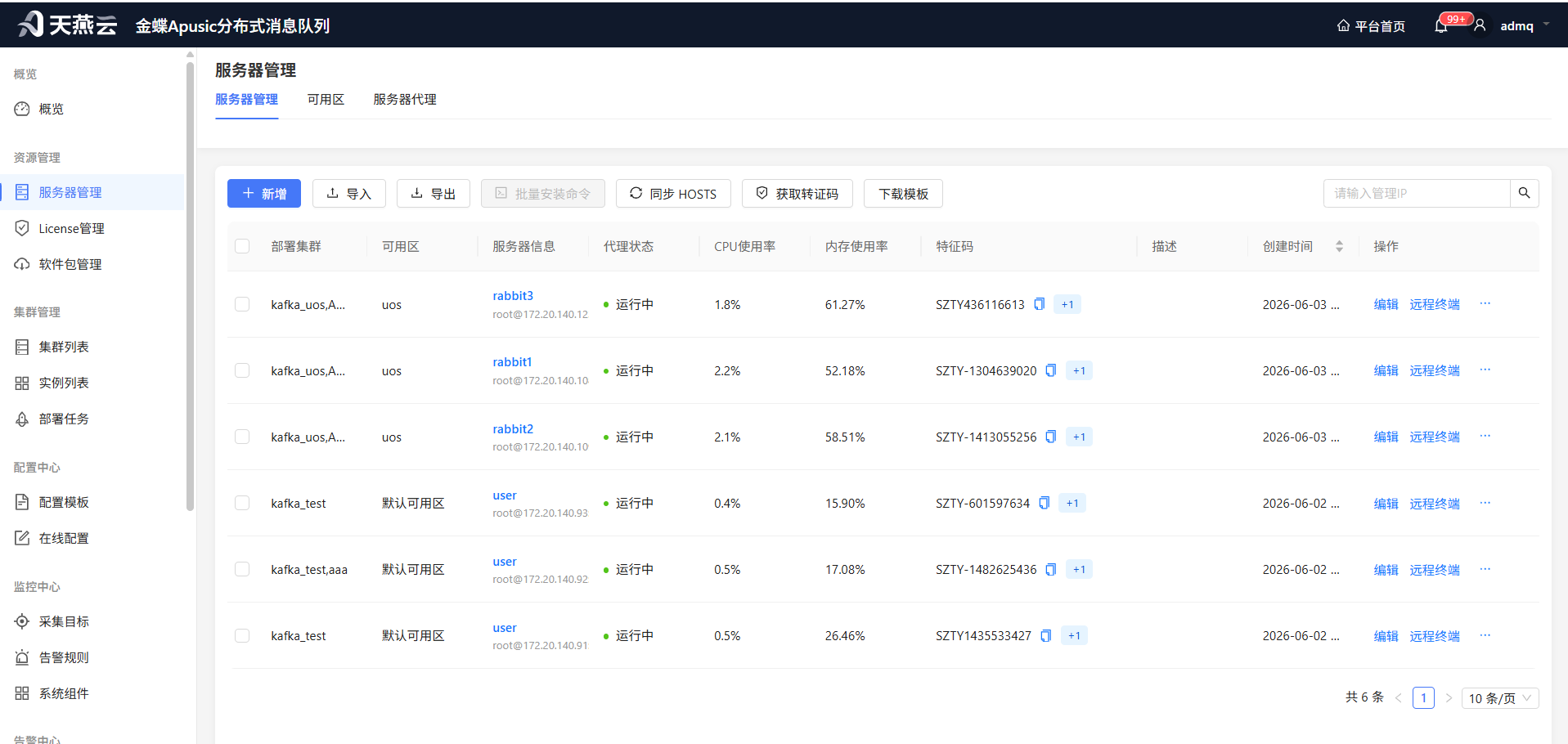This screenshot has height=744, width=1568.
Task: Click the search magnifier icon
Action: pos(1524,193)
